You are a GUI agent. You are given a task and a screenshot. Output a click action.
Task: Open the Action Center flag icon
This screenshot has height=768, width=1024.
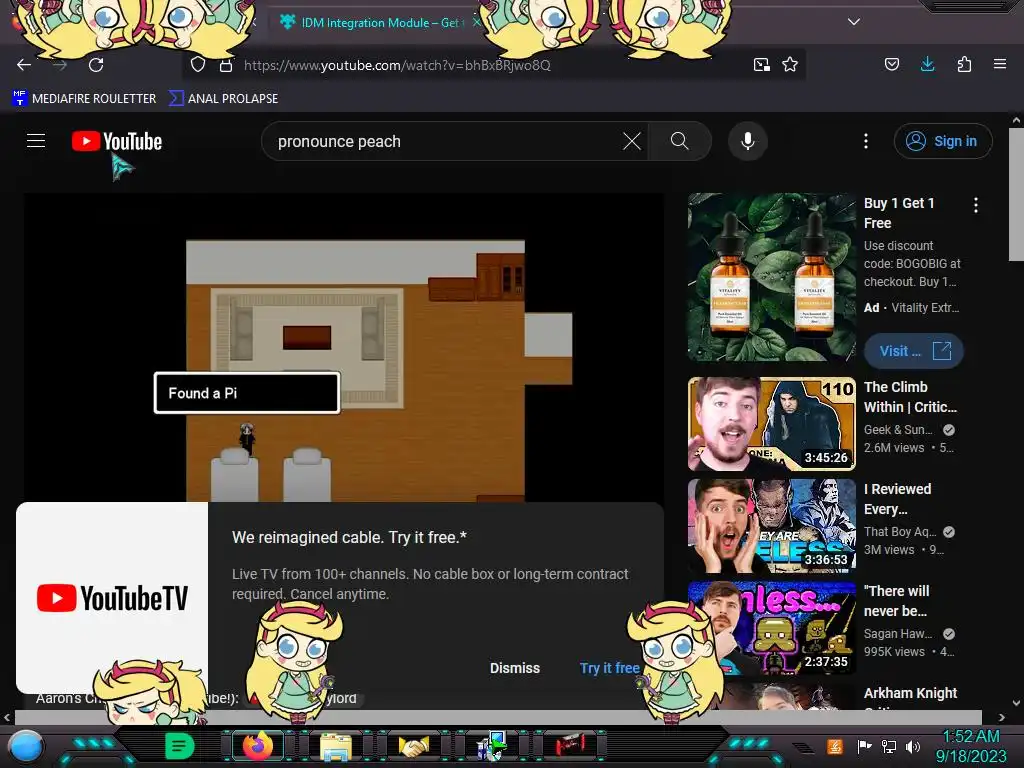coord(864,746)
